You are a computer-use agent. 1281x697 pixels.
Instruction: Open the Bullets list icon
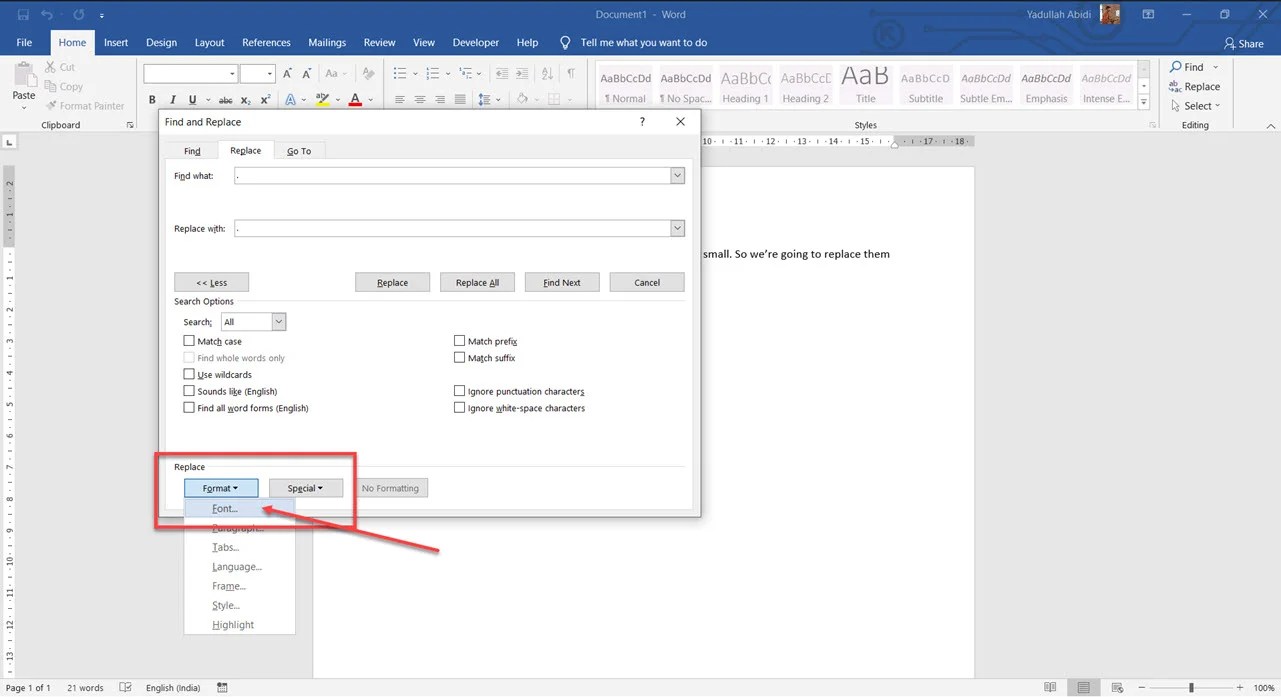[398, 73]
